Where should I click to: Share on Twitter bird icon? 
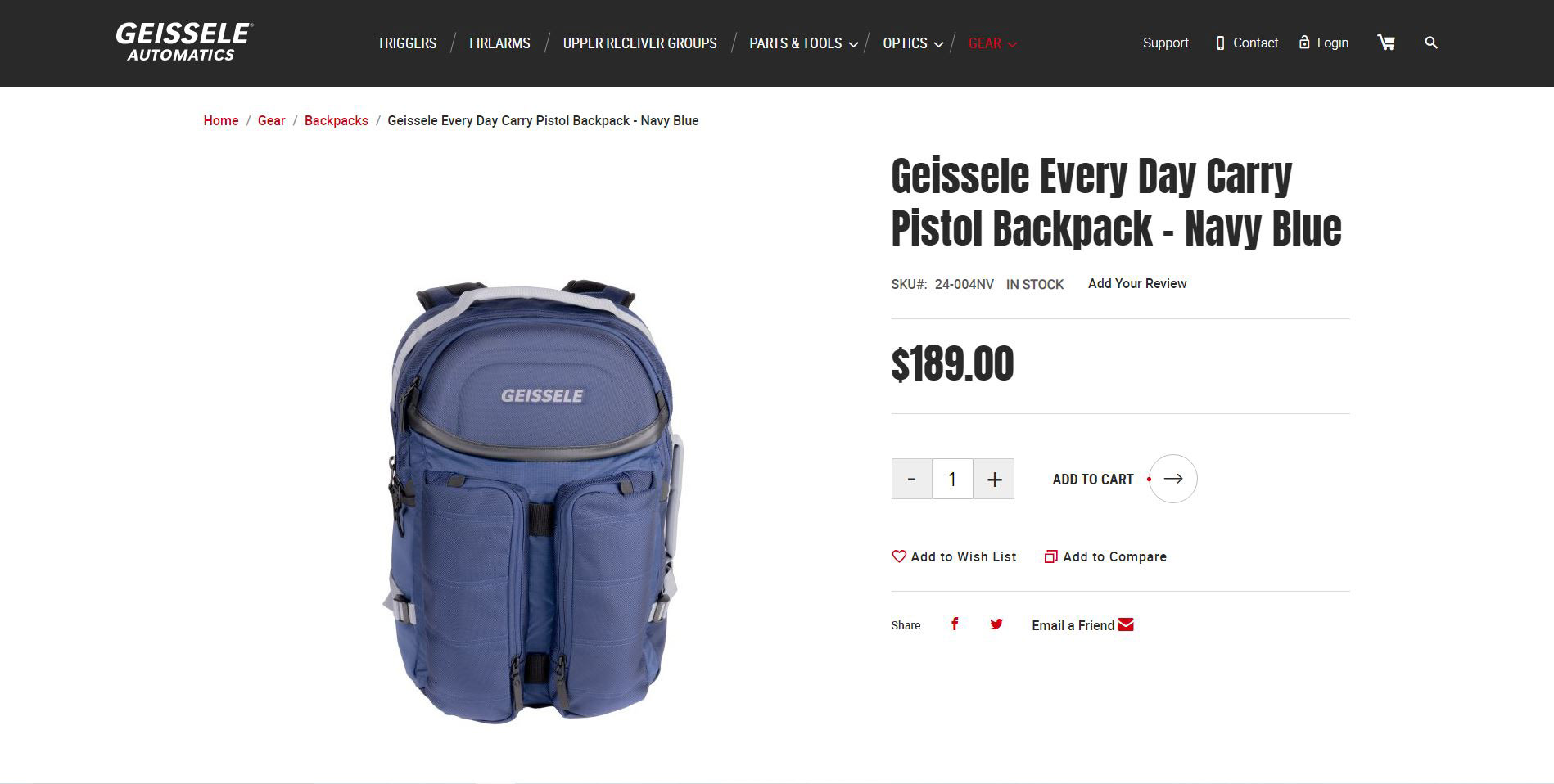(x=996, y=624)
